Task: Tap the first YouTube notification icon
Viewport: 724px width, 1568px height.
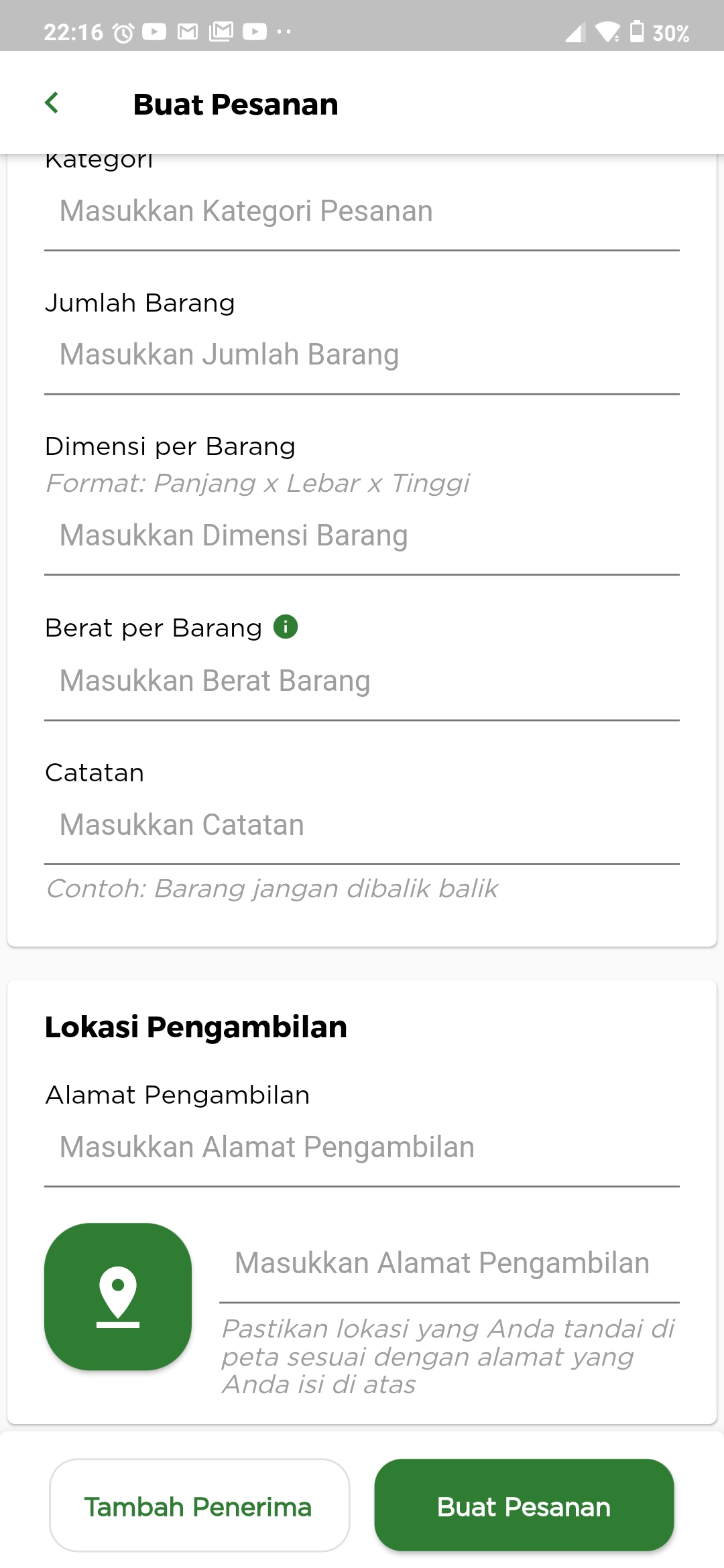Action: 154,31
